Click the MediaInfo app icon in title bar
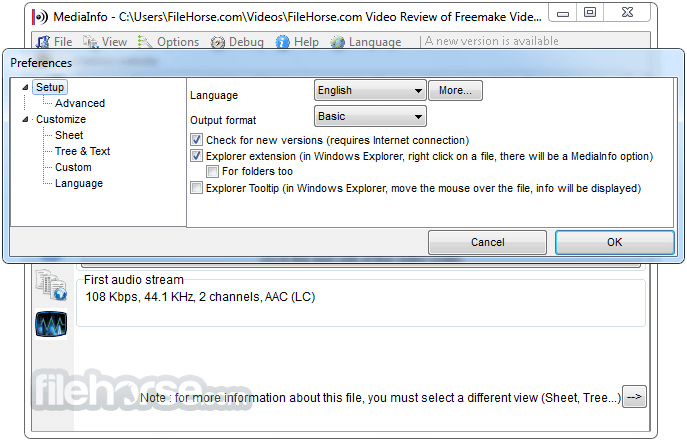 point(40,17)
